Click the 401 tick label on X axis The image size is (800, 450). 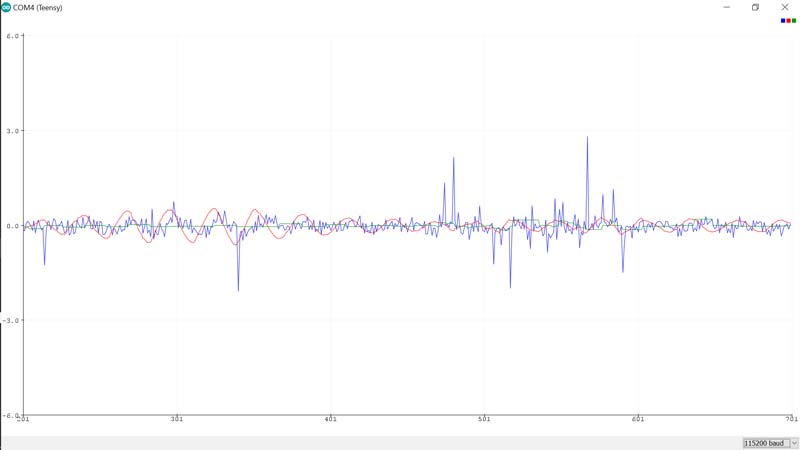[330, 419]
